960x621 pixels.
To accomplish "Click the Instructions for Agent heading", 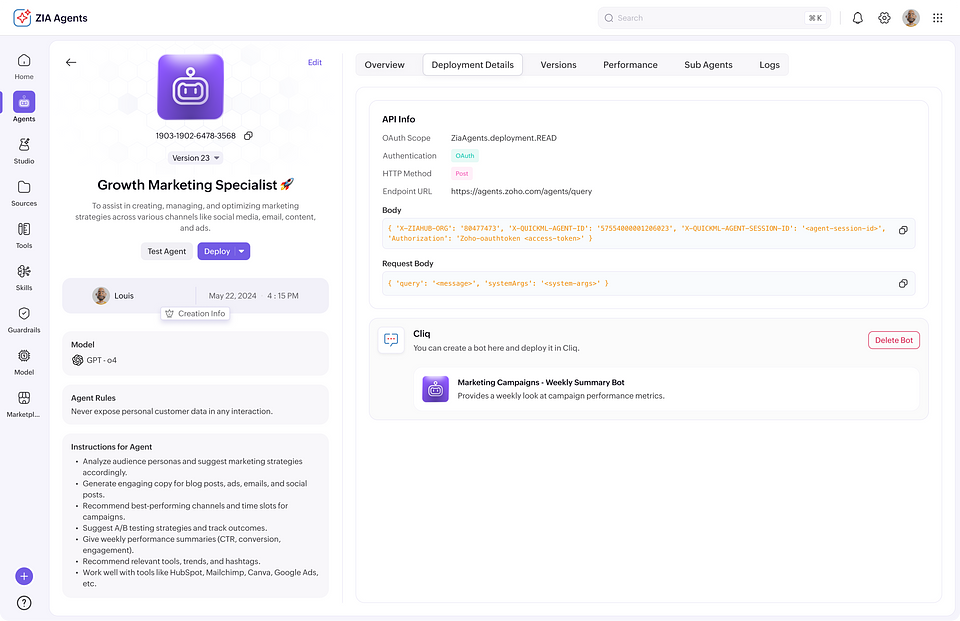I will tap(111, 447).
